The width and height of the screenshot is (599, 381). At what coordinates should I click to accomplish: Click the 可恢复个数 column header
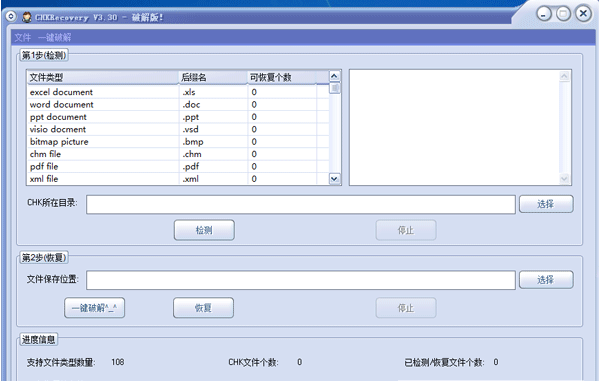[x=282, y=78]
